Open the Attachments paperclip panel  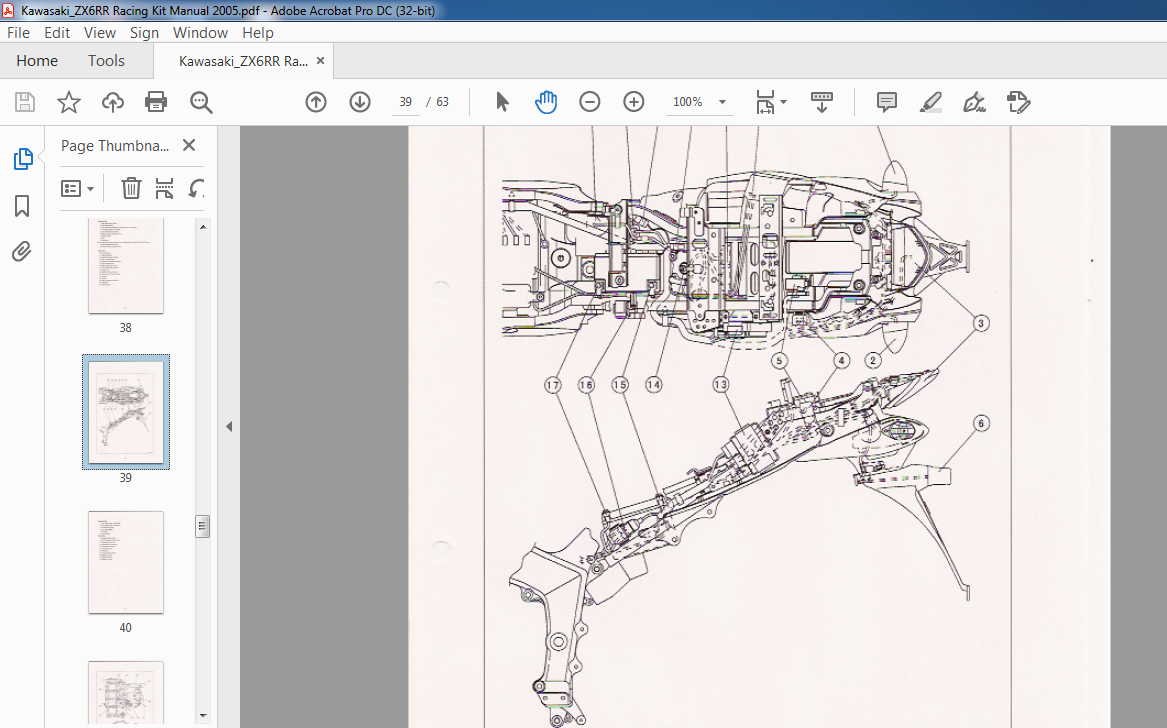[22, 252]
